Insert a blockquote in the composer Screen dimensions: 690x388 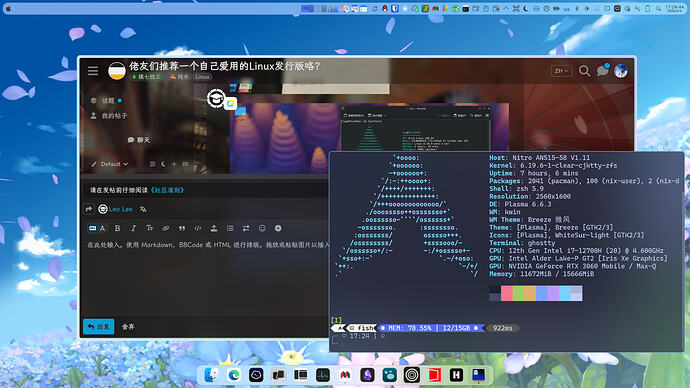182,228
